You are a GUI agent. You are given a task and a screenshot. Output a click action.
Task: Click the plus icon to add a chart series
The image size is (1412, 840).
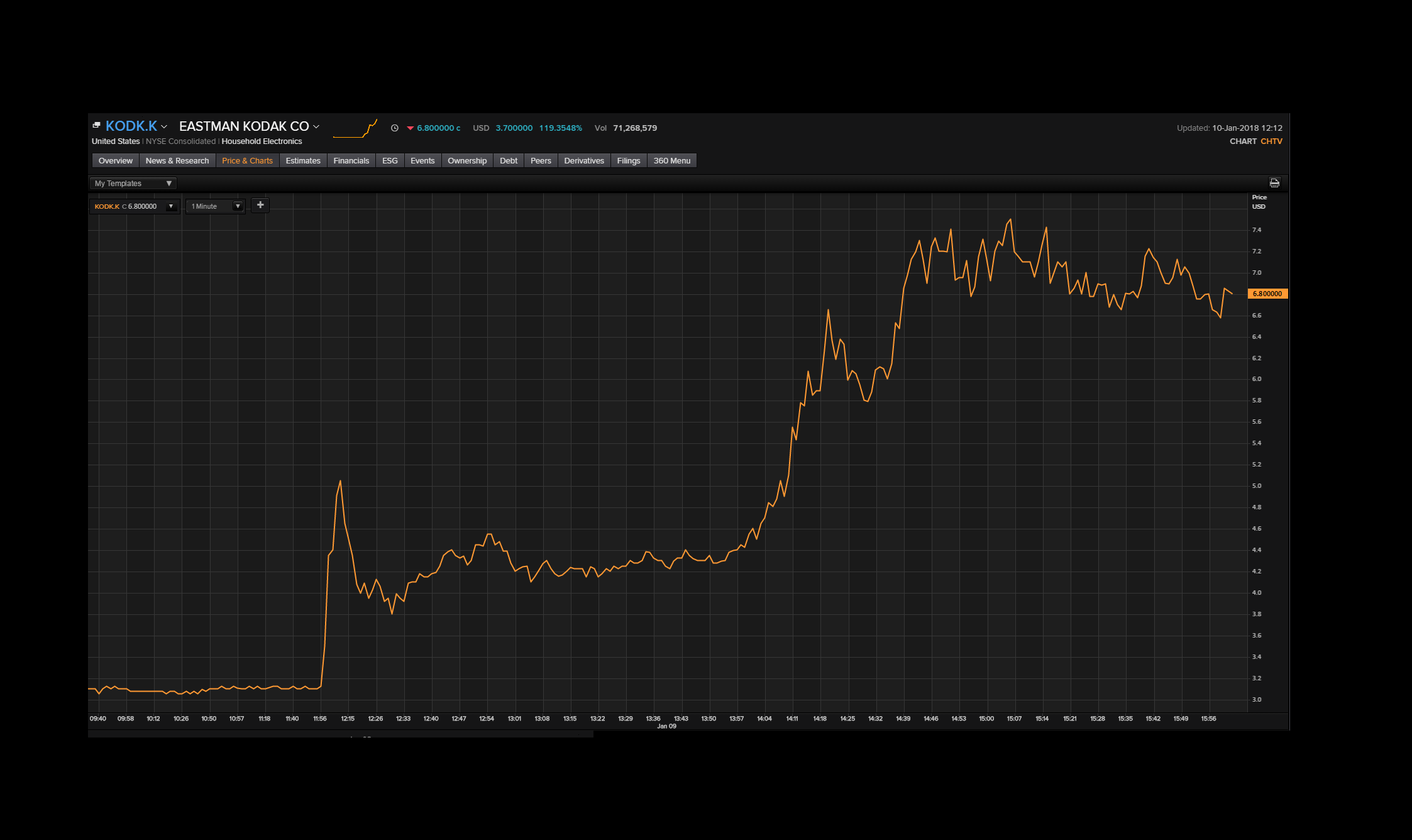260,205
